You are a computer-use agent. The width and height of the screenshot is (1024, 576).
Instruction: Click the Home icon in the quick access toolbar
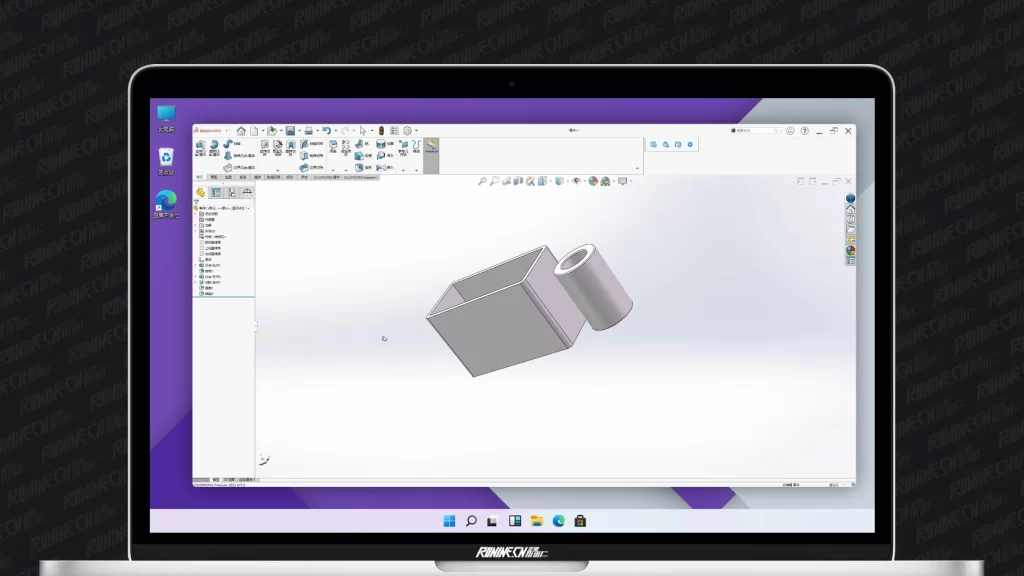point(241,131)
